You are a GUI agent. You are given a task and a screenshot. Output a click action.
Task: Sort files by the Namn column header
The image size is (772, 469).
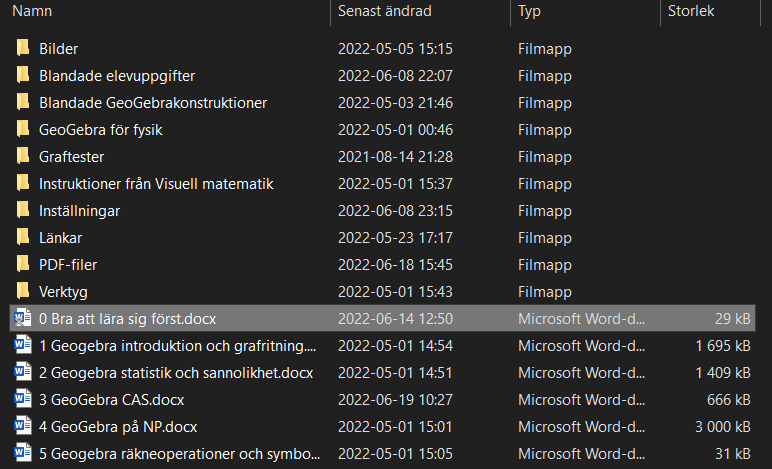pos(32,11)
